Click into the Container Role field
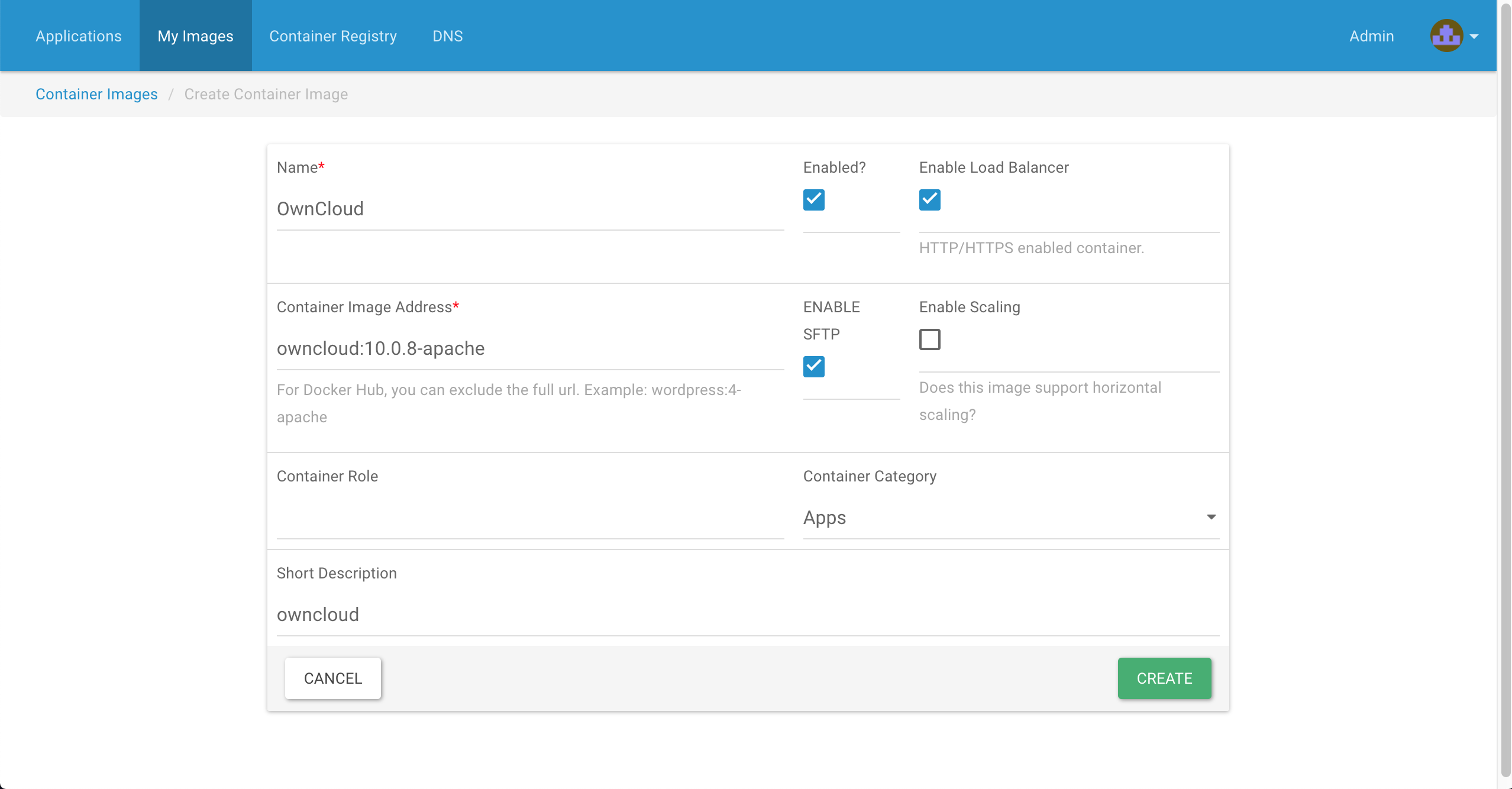The image size is (1512, 789). [530, 518]
